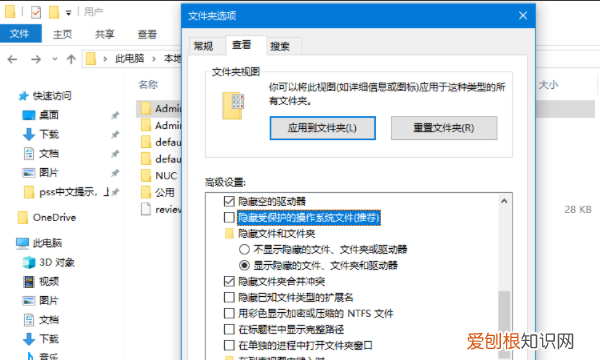
Task: Select 不显示隐藏的文件、文件夹或驱动器 radio
Action: click(244, 249)
